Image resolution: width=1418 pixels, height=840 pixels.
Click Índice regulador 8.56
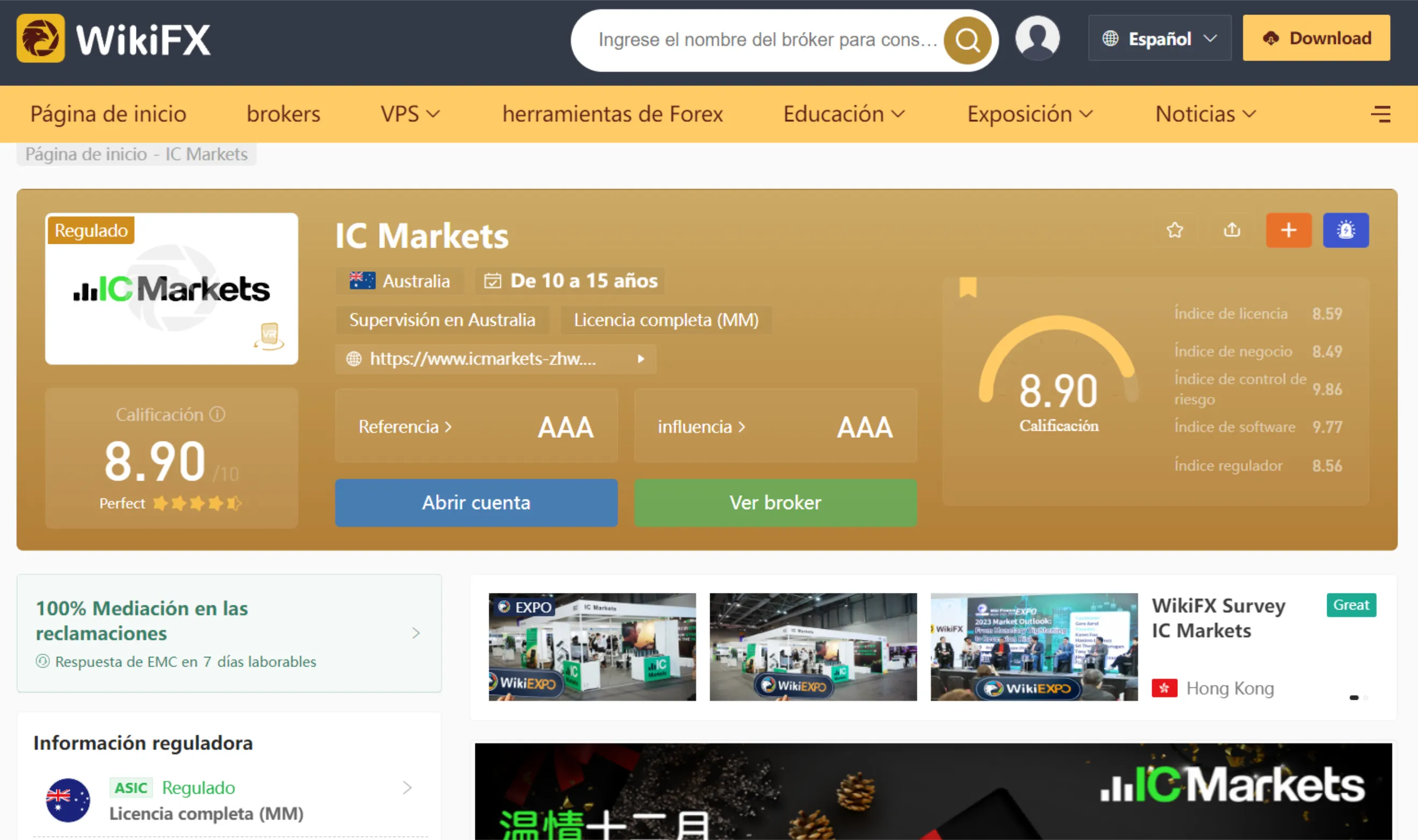coord(1258,466)
